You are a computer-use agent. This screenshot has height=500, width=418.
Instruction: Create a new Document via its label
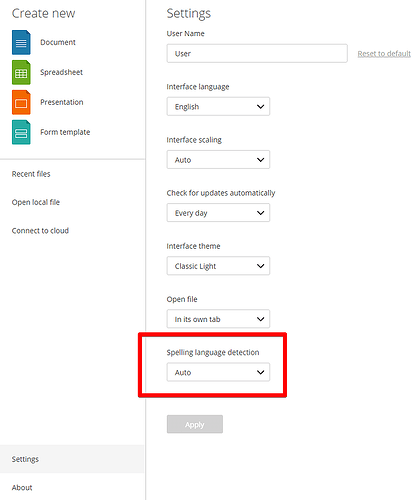pyautogui.click(x=58, y=42)
